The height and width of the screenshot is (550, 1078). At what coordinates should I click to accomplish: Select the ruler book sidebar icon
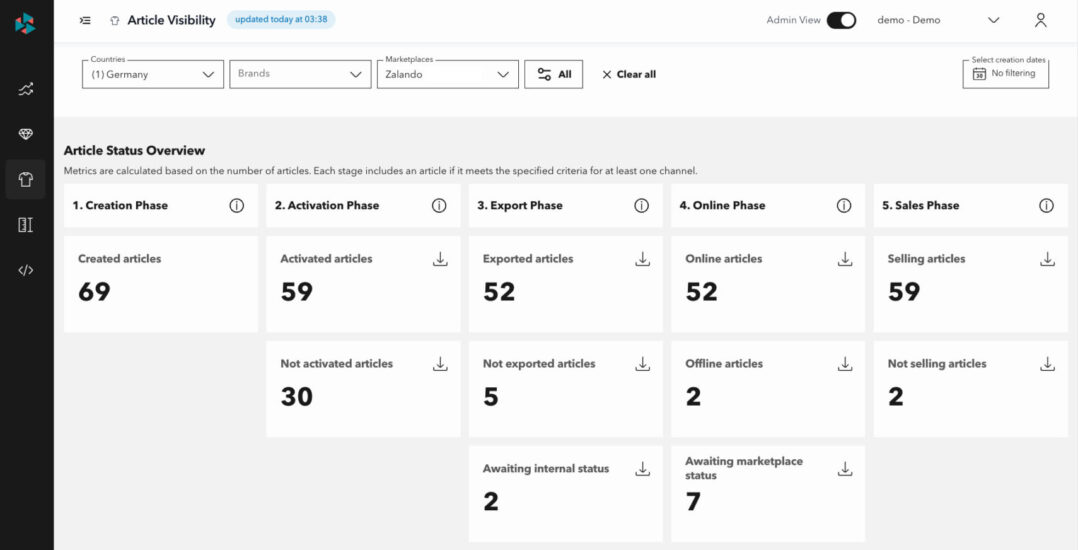[26, 225]
